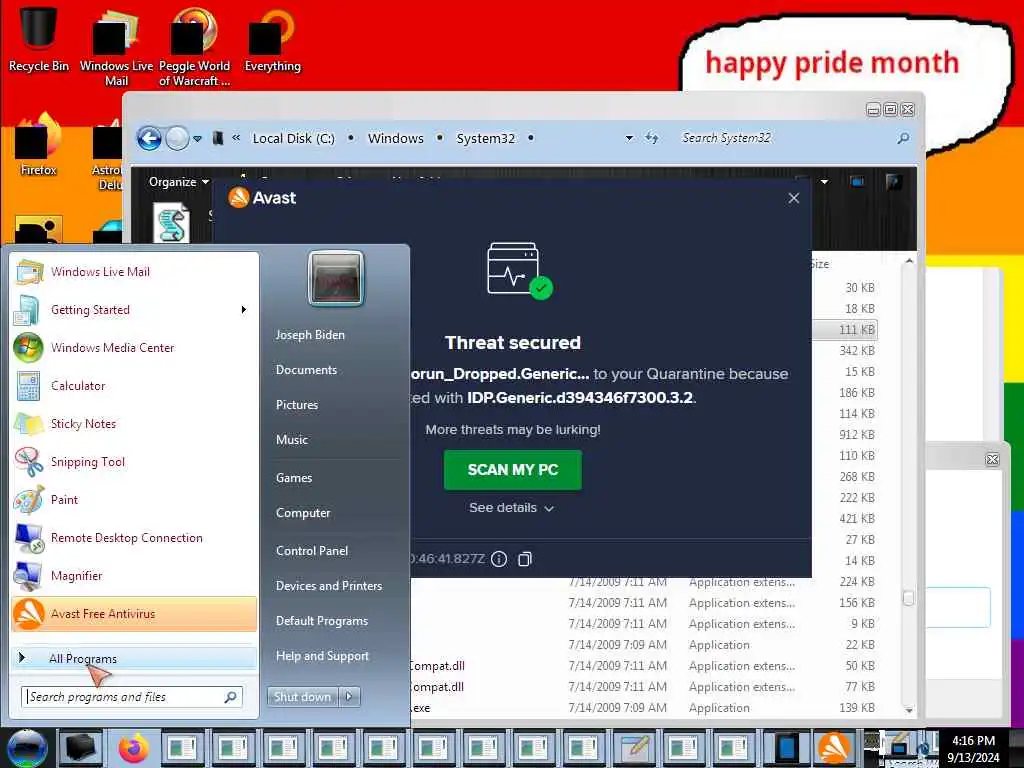Open Pictures from Start menu
Viewport: 1024px width, 768px height.
point(296,405)
